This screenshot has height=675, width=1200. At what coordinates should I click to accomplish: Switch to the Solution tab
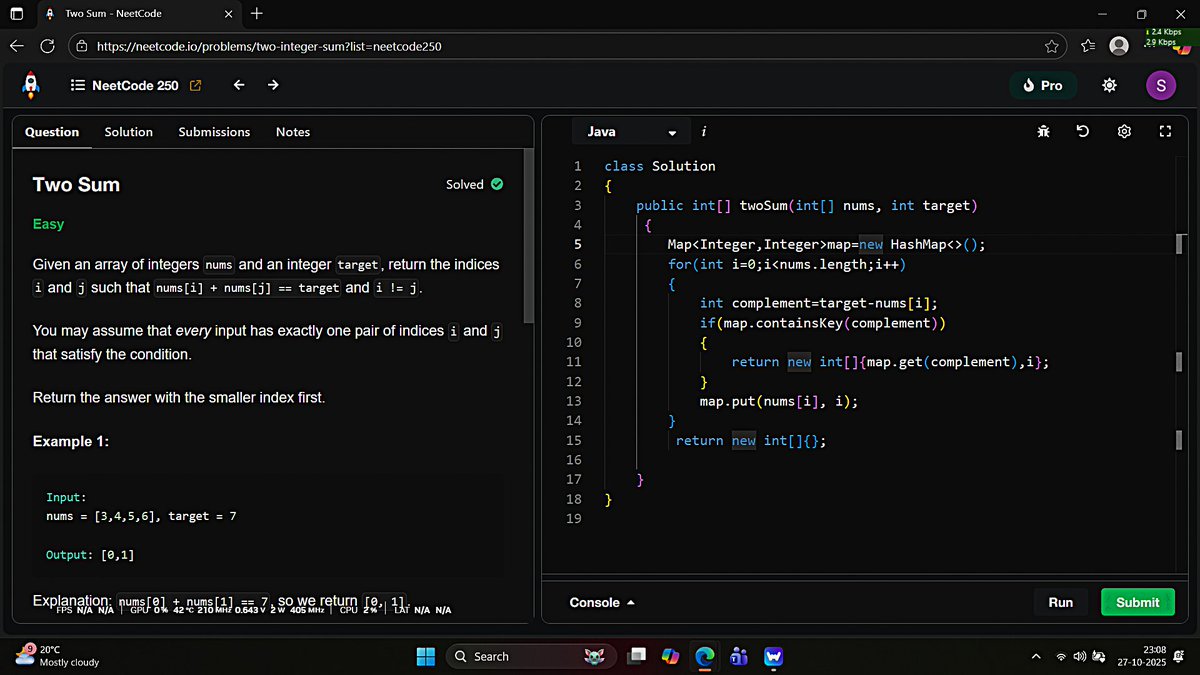tap(128, 131)
